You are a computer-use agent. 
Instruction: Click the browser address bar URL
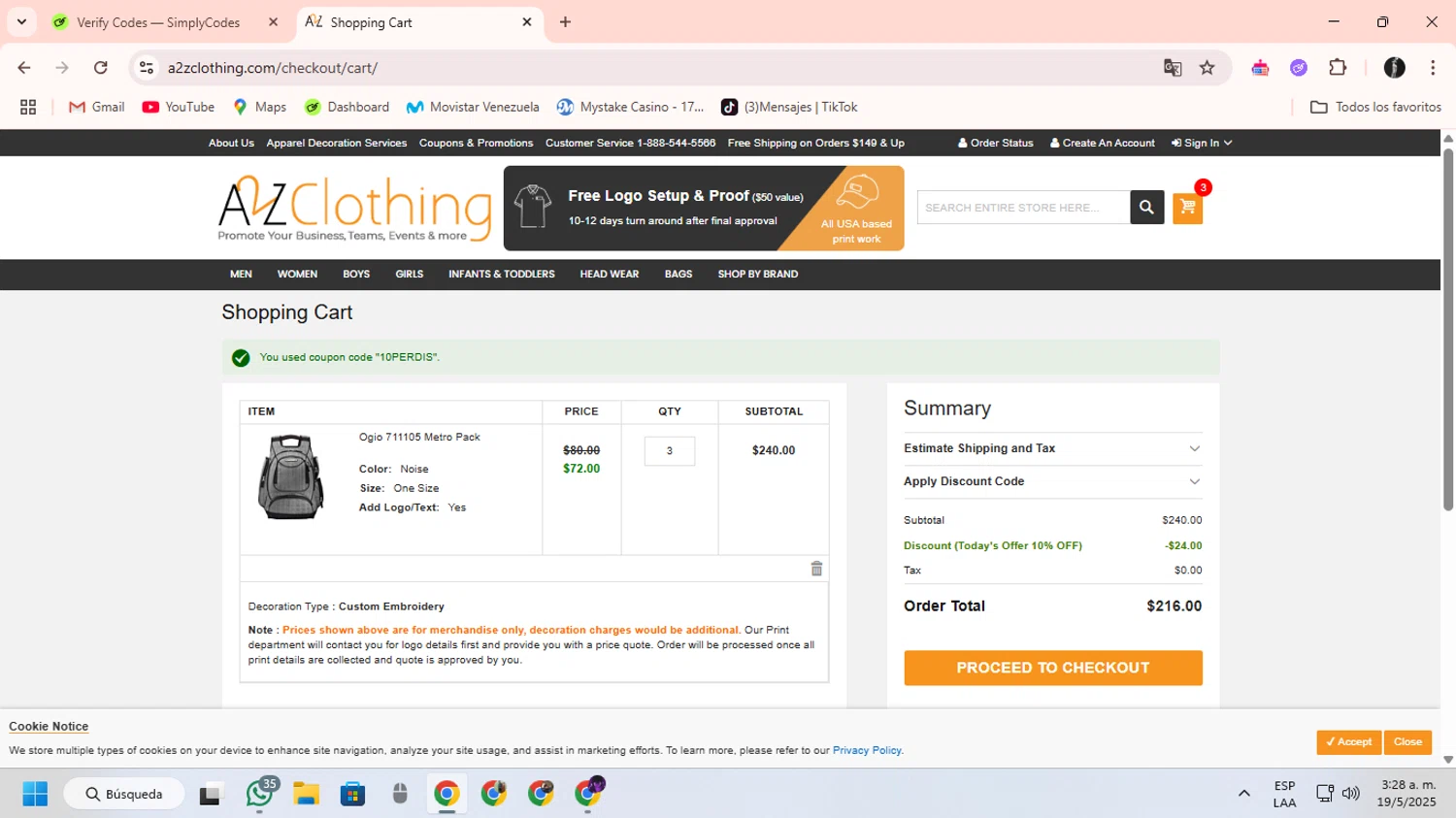point(272,68)
